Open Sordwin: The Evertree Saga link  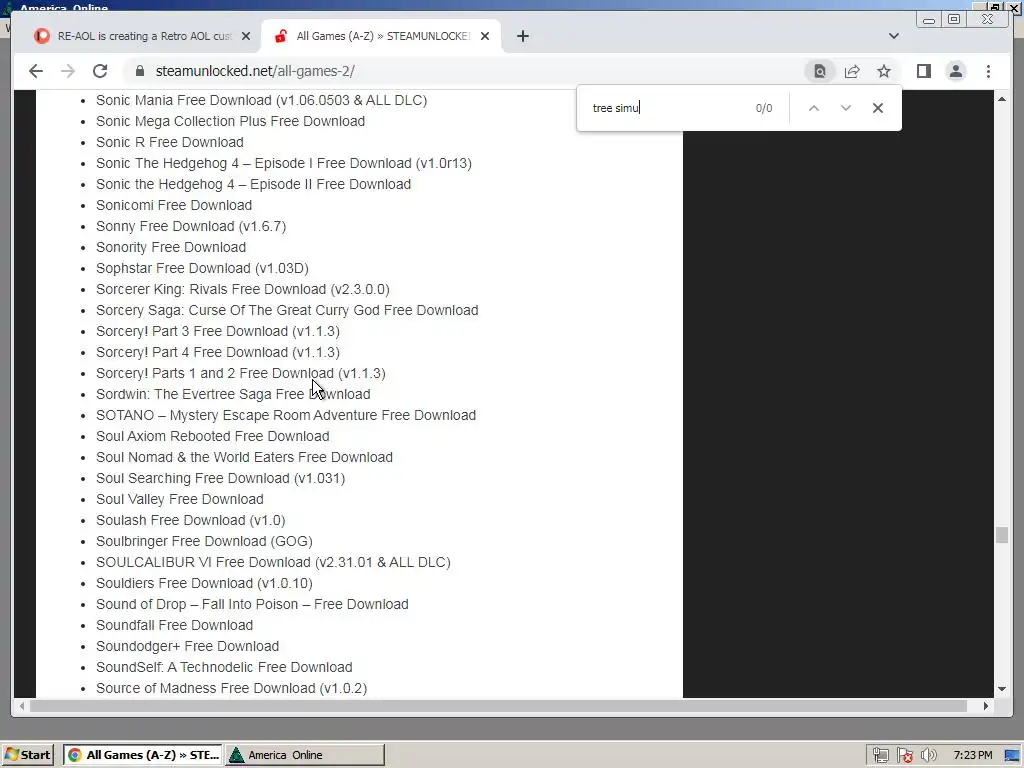click(x=233, y=394)
